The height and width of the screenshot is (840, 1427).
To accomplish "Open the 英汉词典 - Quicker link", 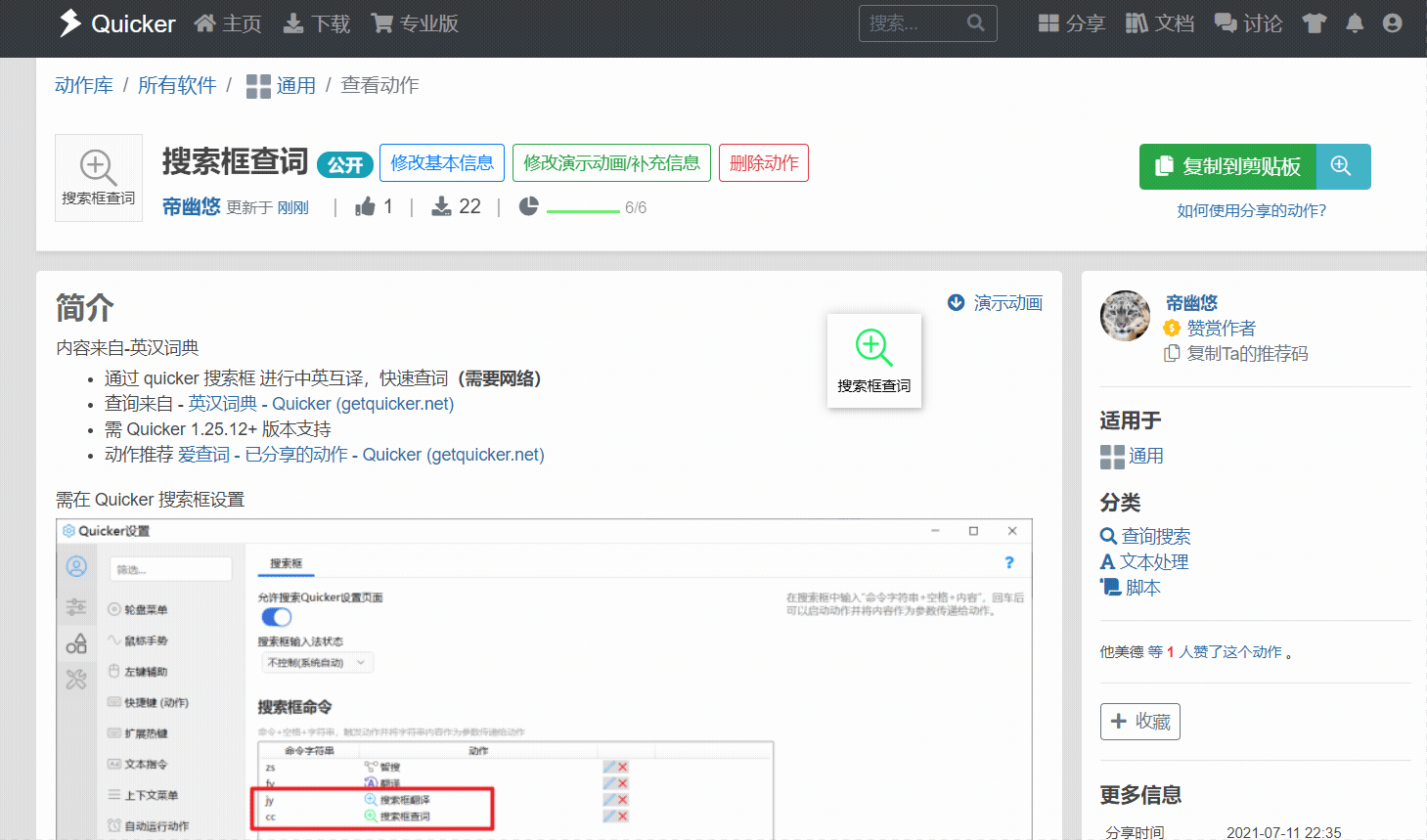I will coord(321,404).
